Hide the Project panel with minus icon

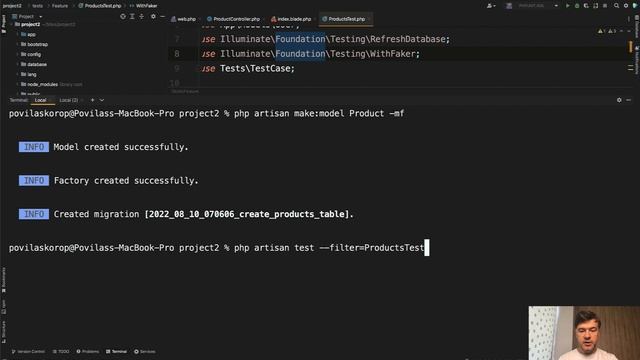(x=162, y=16)
